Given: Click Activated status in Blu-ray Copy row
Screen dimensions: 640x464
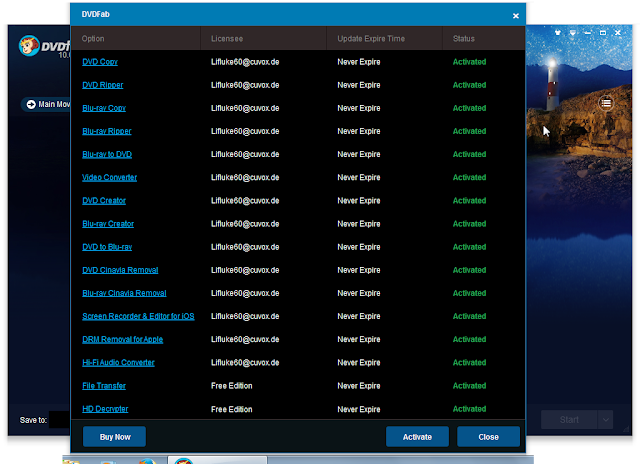Looking at the screenshot, I should click(469, 108).
